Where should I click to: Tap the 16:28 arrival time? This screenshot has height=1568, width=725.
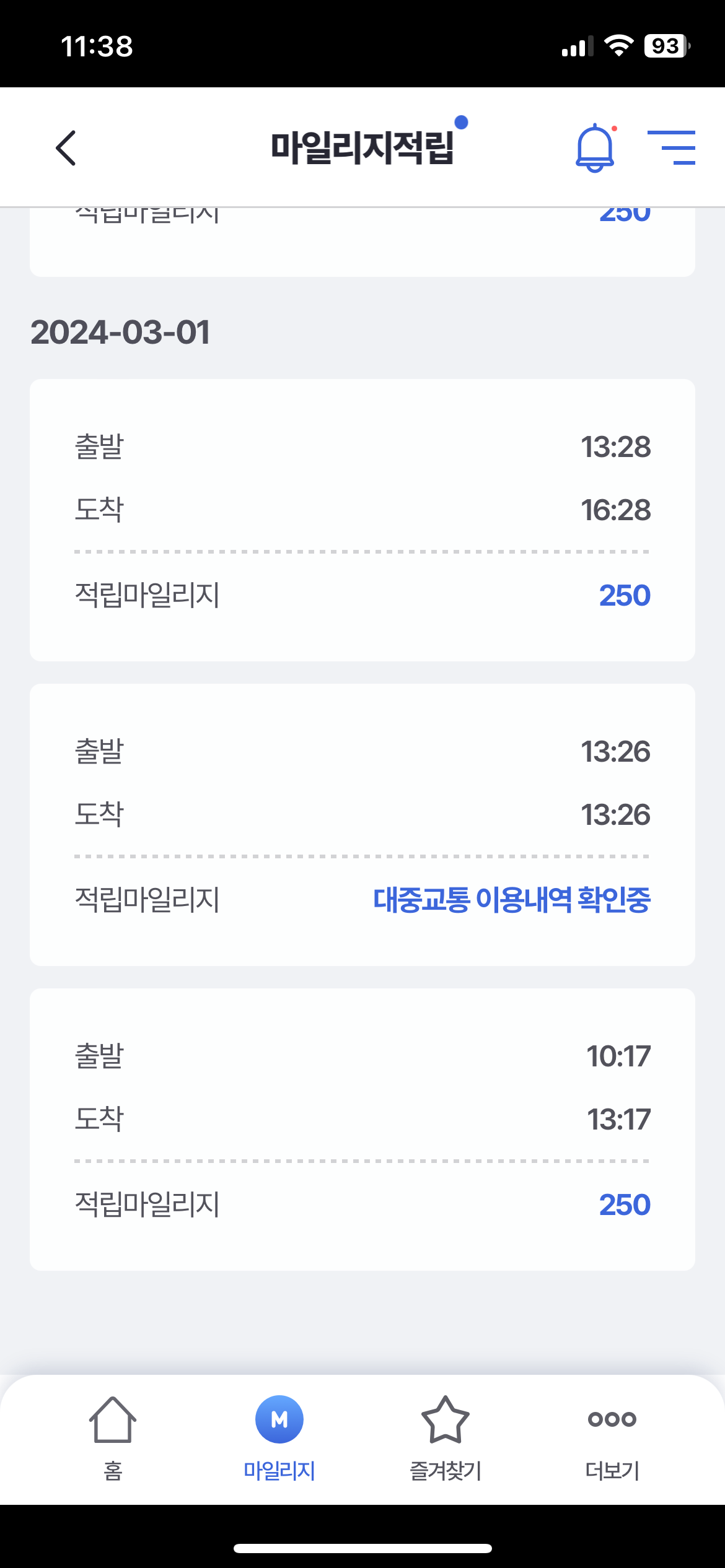(x=615, y=510)
